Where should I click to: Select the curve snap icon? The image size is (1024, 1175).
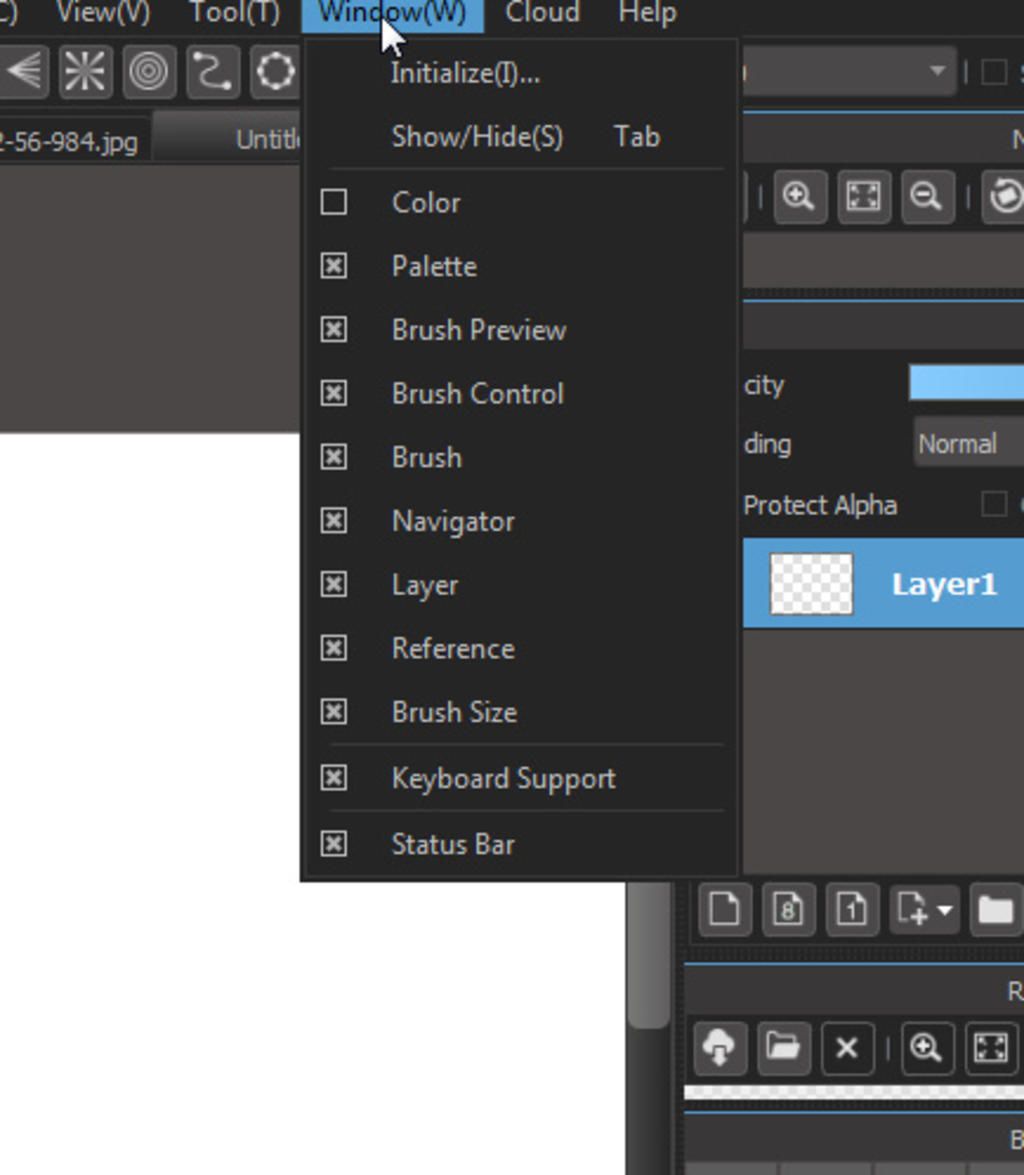tap(213, 71)
